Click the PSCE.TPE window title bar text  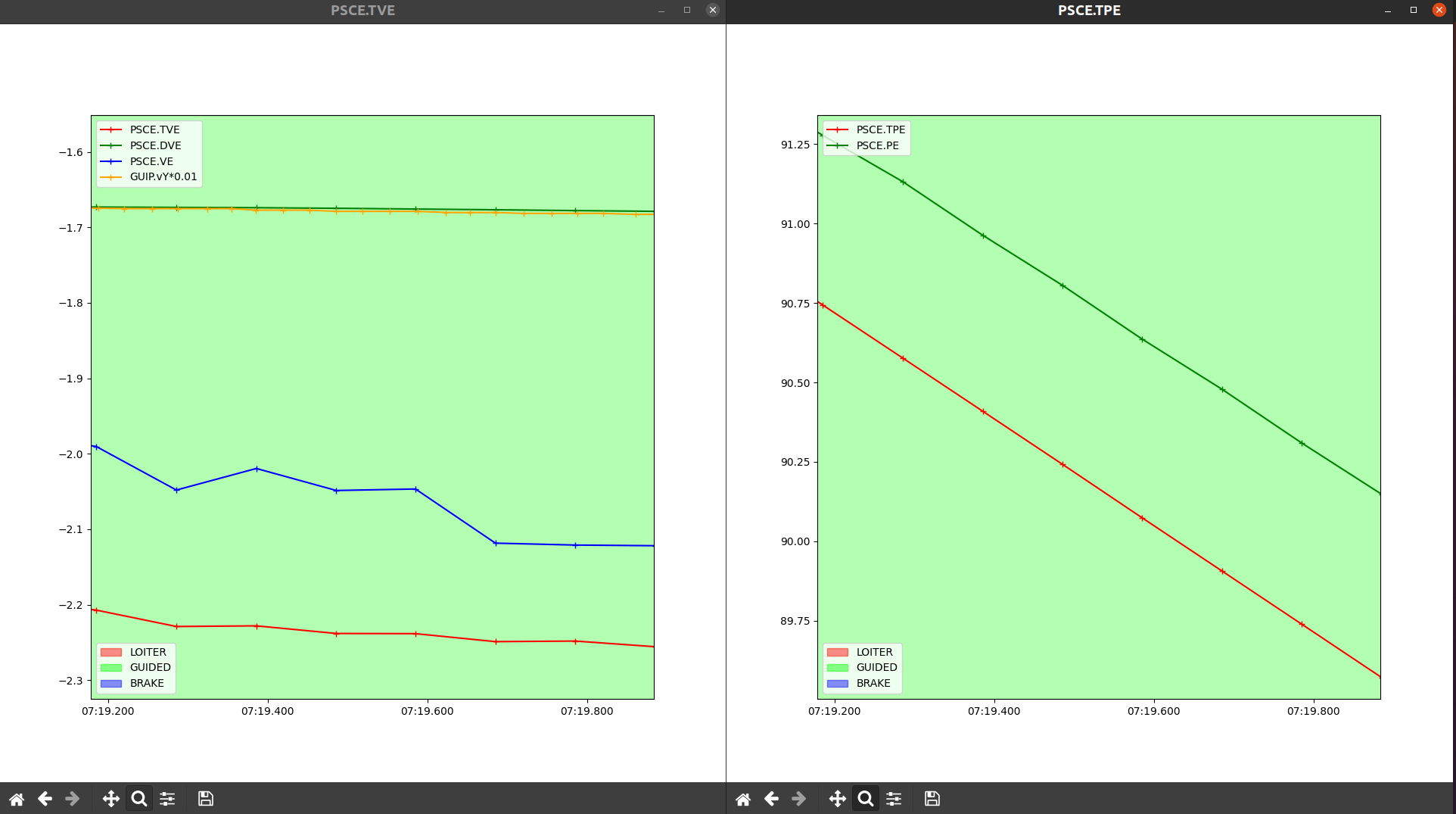pos(1089,11)
